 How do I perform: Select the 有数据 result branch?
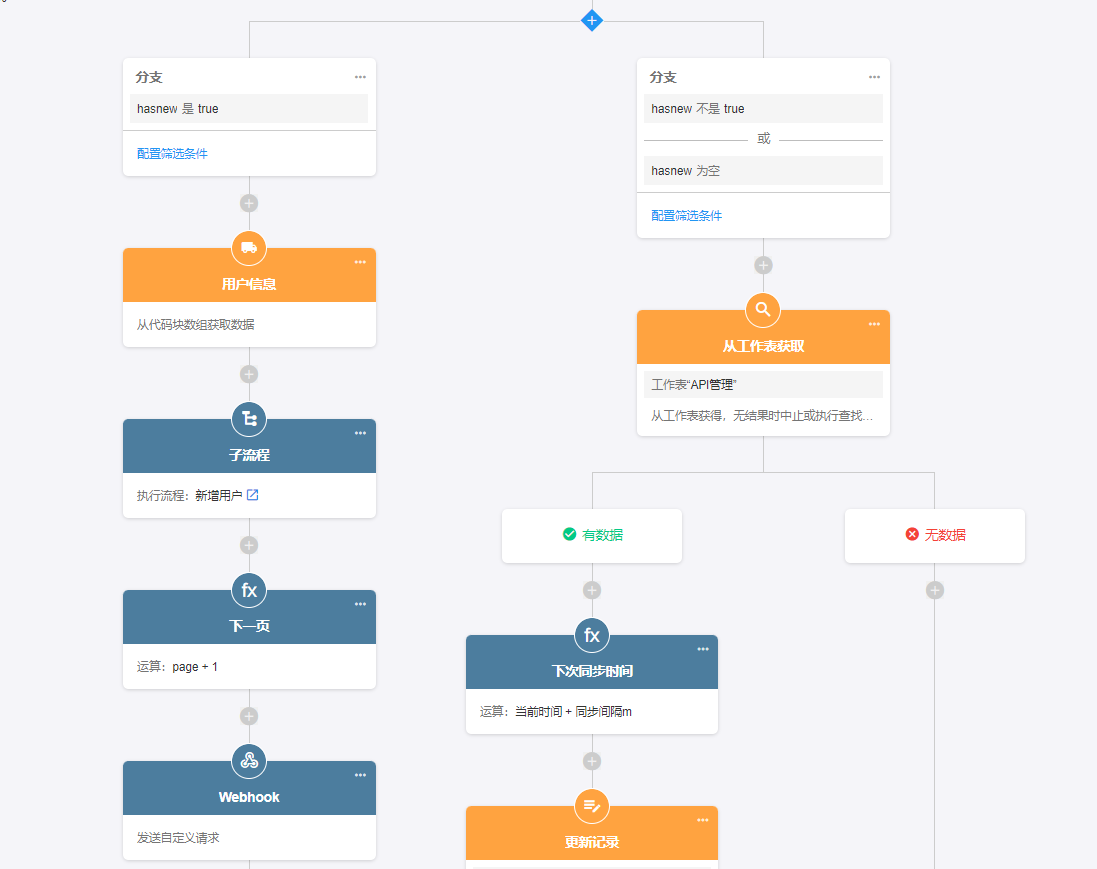pyautogui.click(x=592, y=536)
